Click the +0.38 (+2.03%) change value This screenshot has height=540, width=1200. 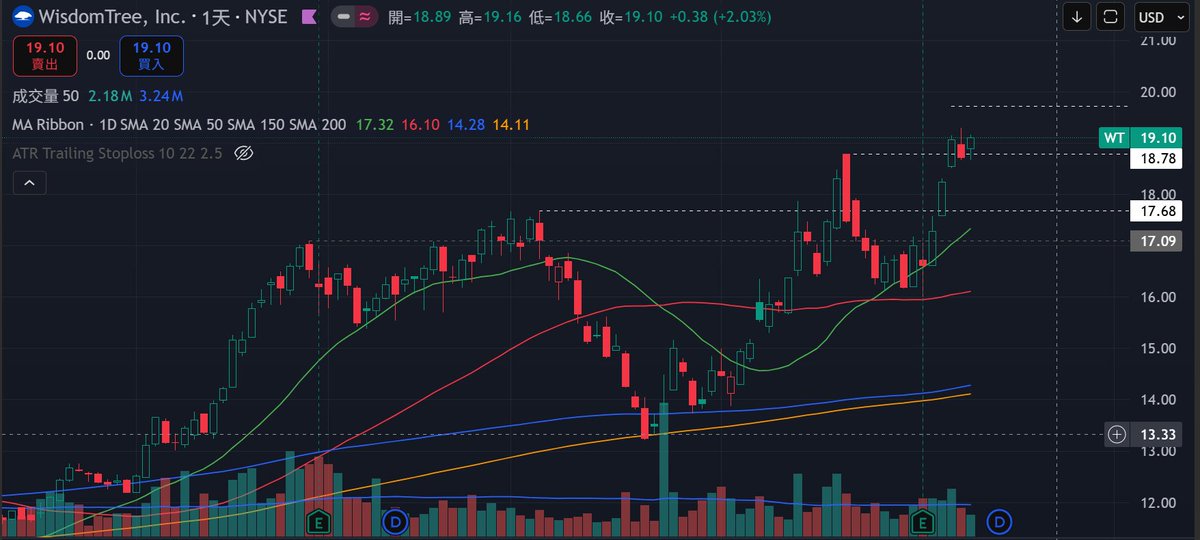point(720,17)
